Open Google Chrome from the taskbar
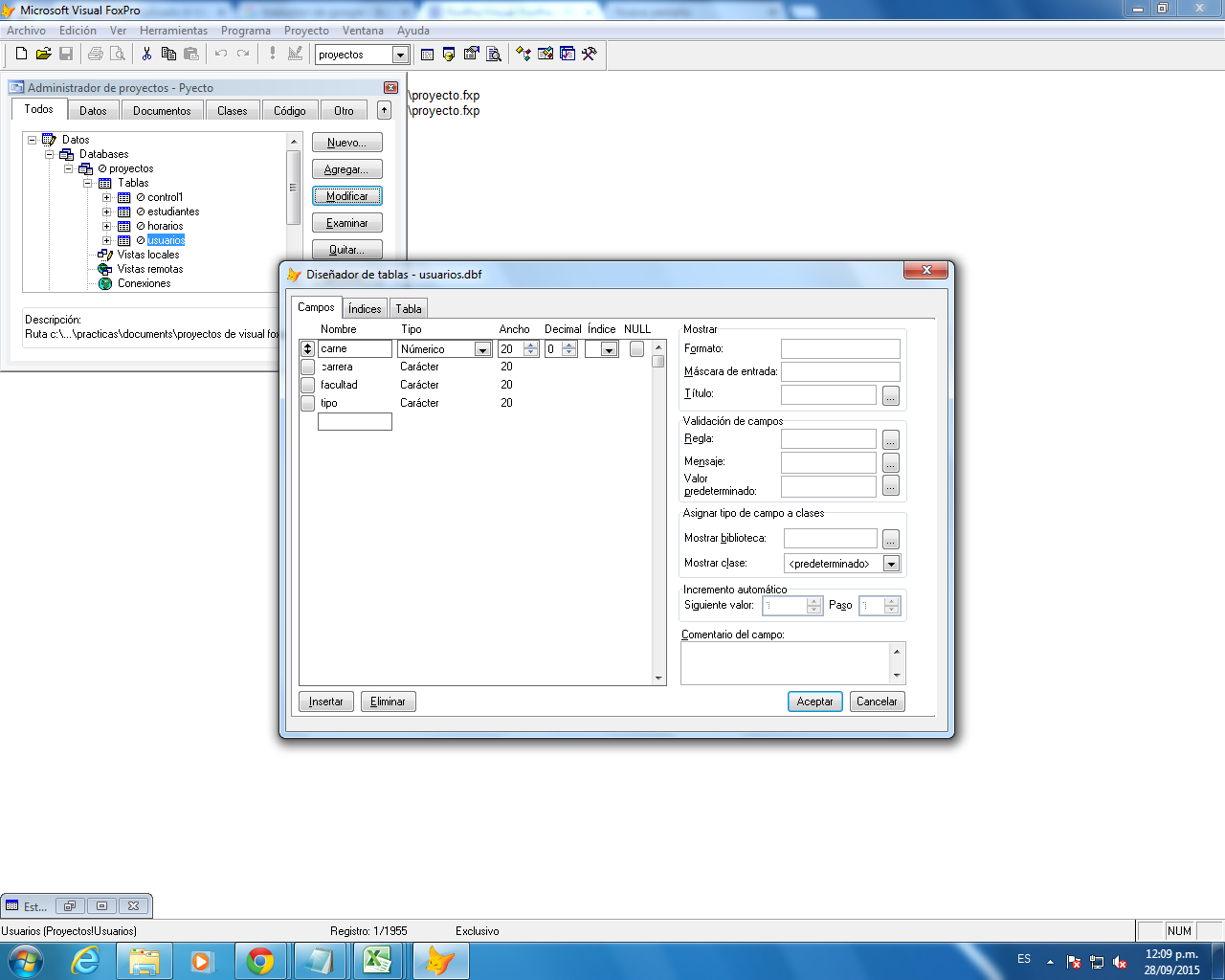The width and height of the screenshot is (1225, 980). click(x=259, y=960)
